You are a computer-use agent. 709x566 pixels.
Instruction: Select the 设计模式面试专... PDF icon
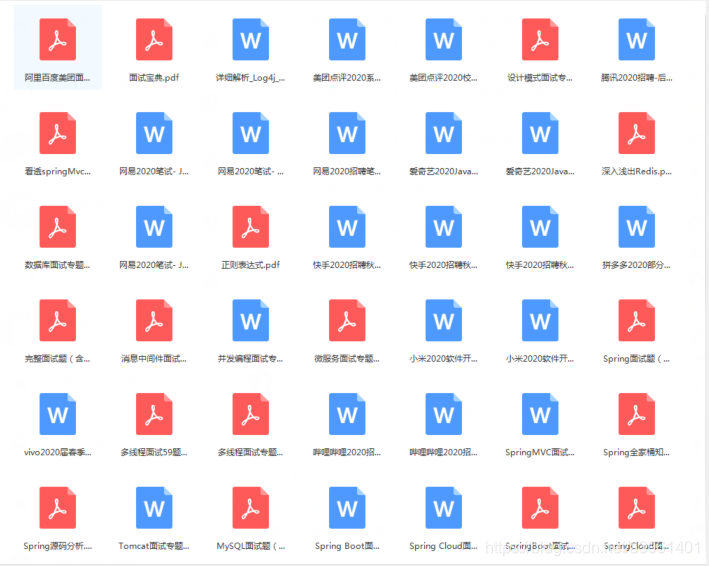click(x=540, y=39)
